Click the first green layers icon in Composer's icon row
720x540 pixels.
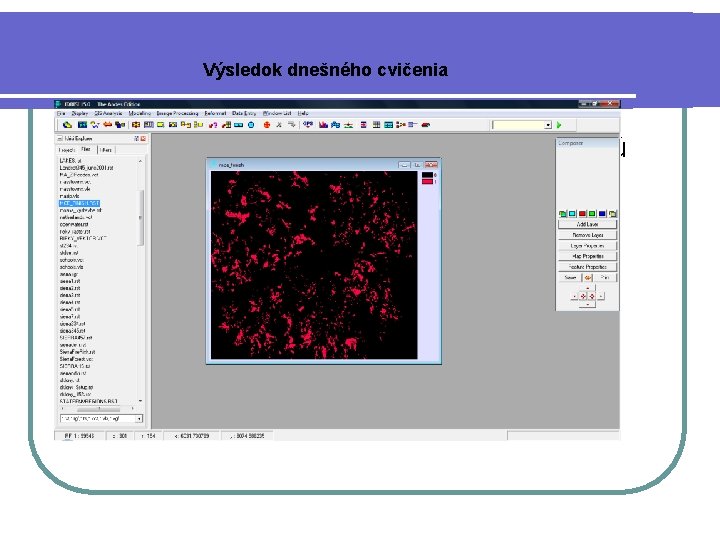point(562,214)
